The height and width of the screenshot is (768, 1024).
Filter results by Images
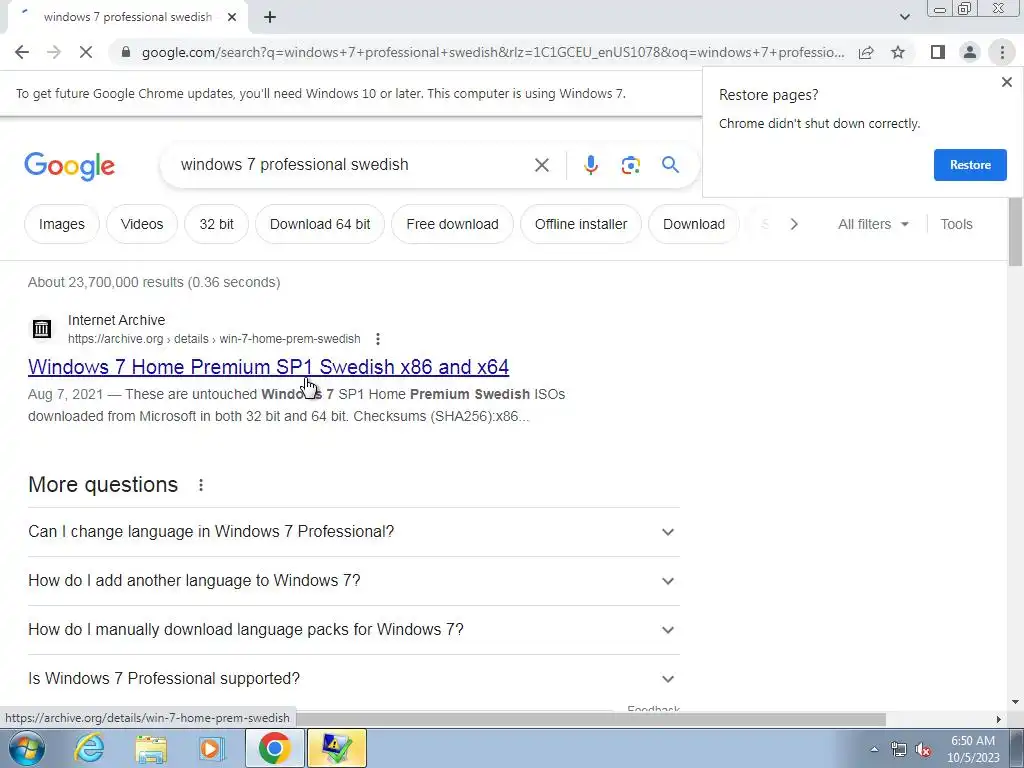(x=61, y=224)
